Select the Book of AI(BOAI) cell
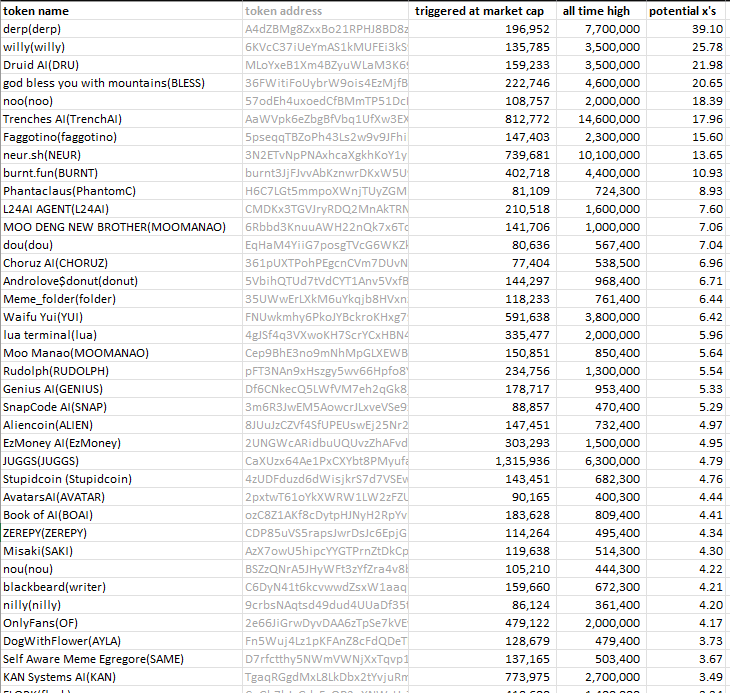Image resolution: width=730 pixels, height=693 pixels. (x=121, y=515)
